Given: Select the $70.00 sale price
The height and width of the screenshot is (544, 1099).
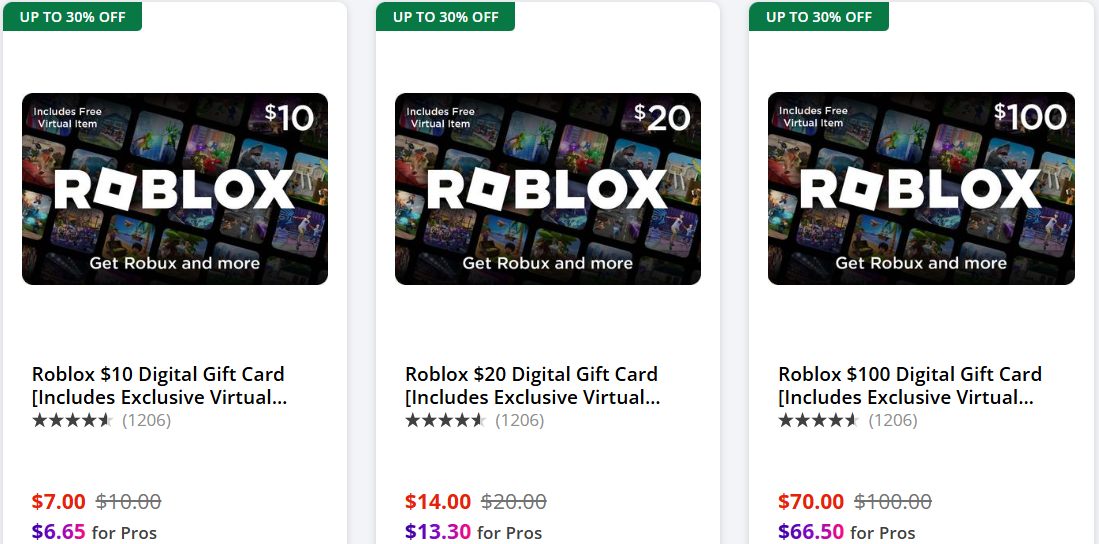Looking at the screenshot, I should (x=811, y=502).
